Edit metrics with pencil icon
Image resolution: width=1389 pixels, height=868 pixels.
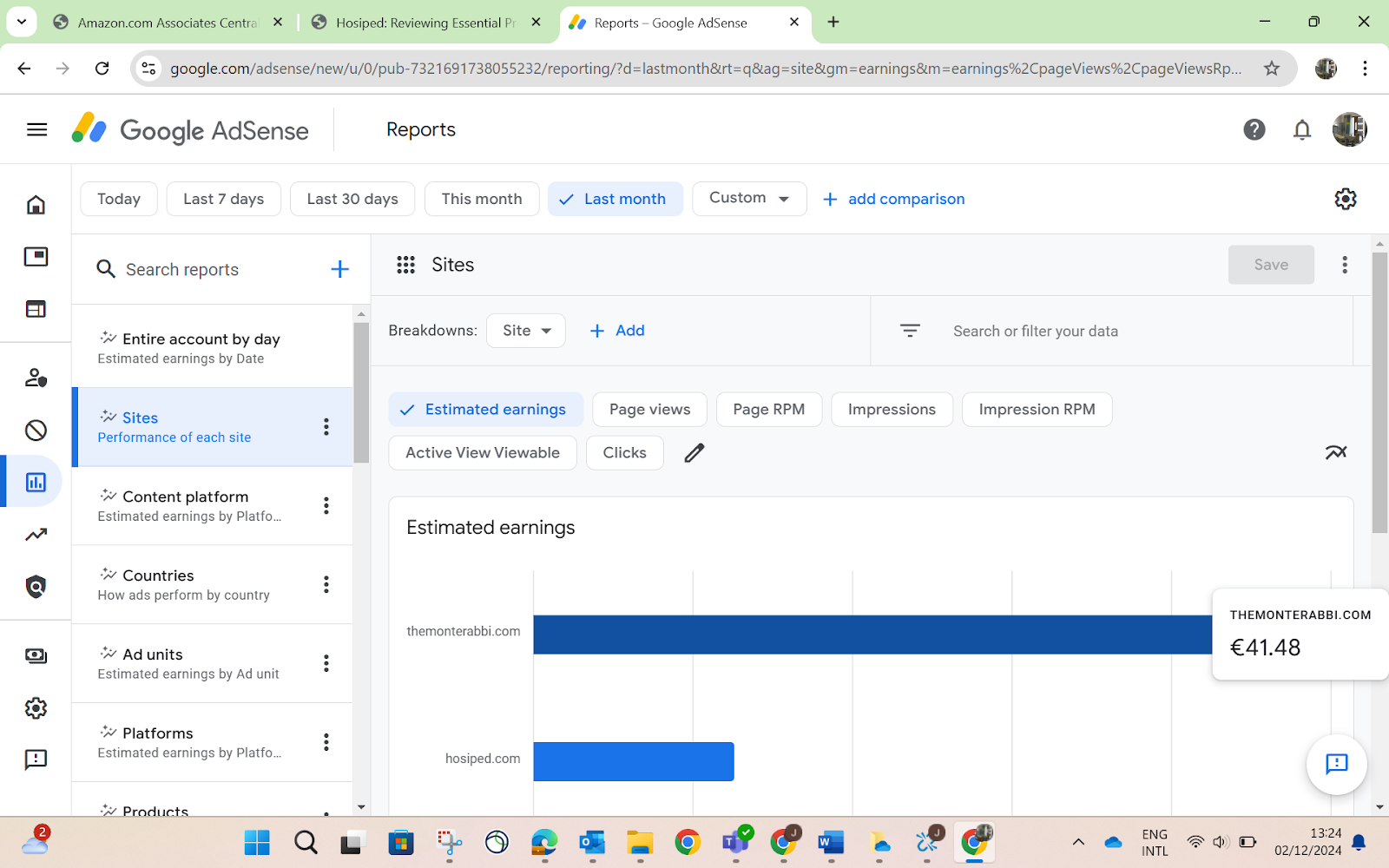click(x=694, y=453)
